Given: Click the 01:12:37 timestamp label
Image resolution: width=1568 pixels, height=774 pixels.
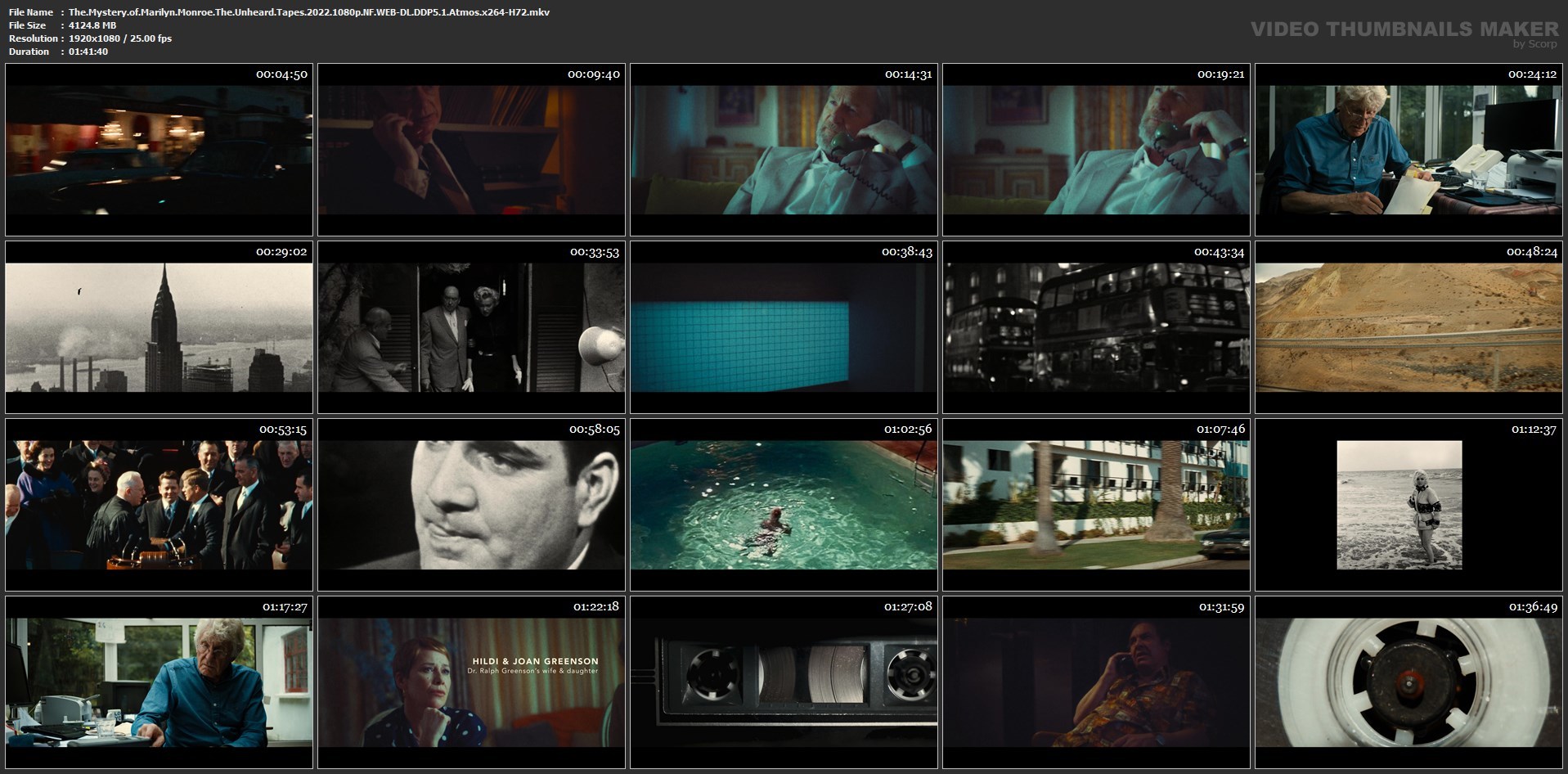Looking at the screenshot, I should pyautogui.click(x=1534, y=430).
